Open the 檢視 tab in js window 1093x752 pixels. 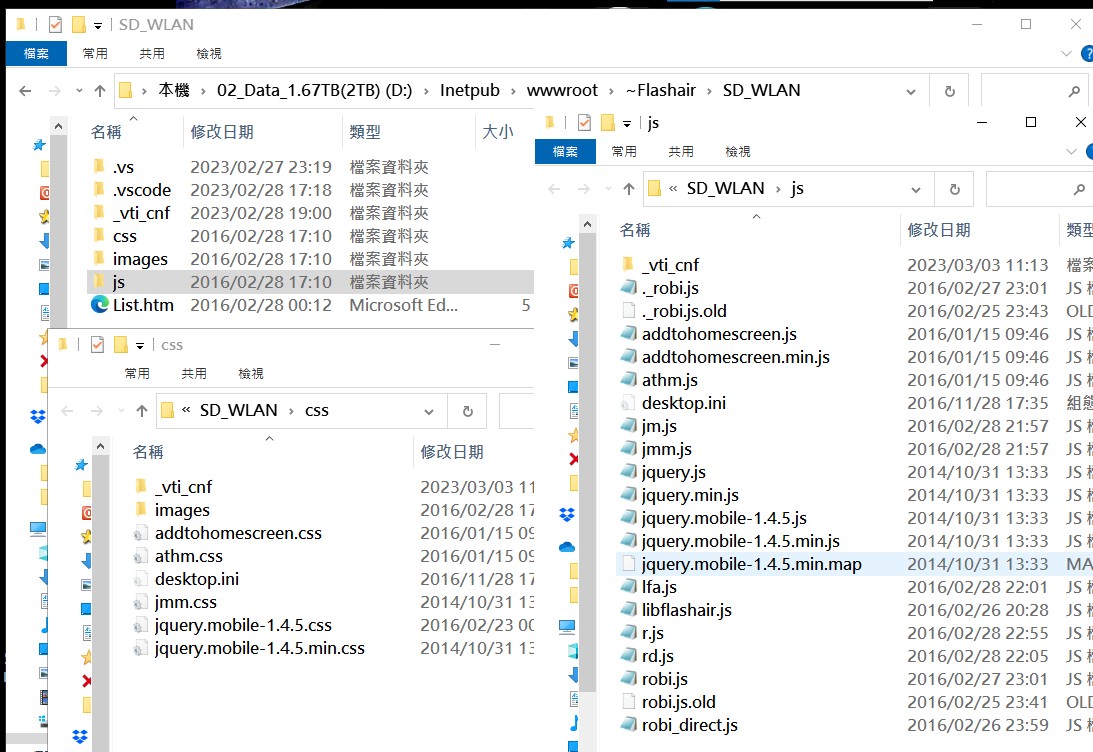[737, 151]
